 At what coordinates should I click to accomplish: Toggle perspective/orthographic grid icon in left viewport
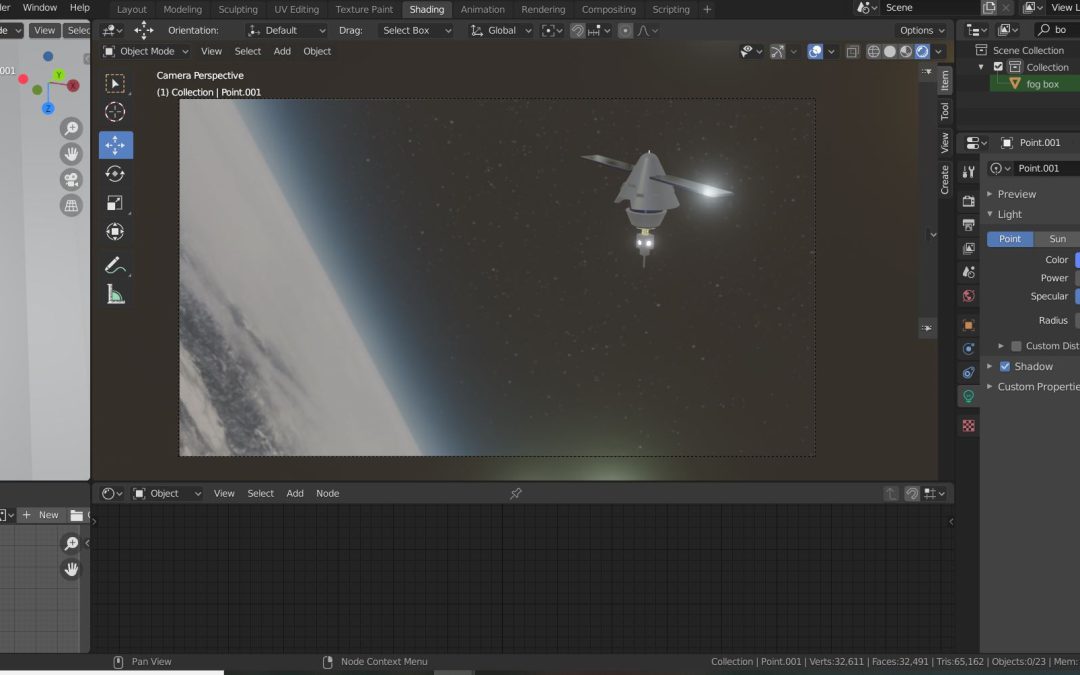71,205
